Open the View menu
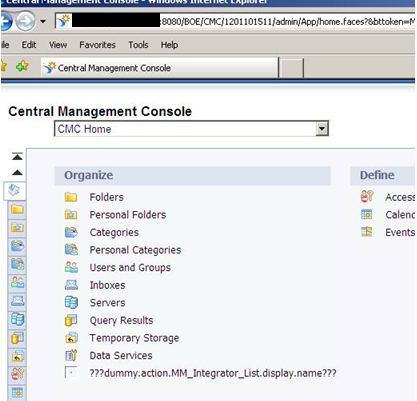This screenshot has height=401, width=417. (x=58, y=45)
